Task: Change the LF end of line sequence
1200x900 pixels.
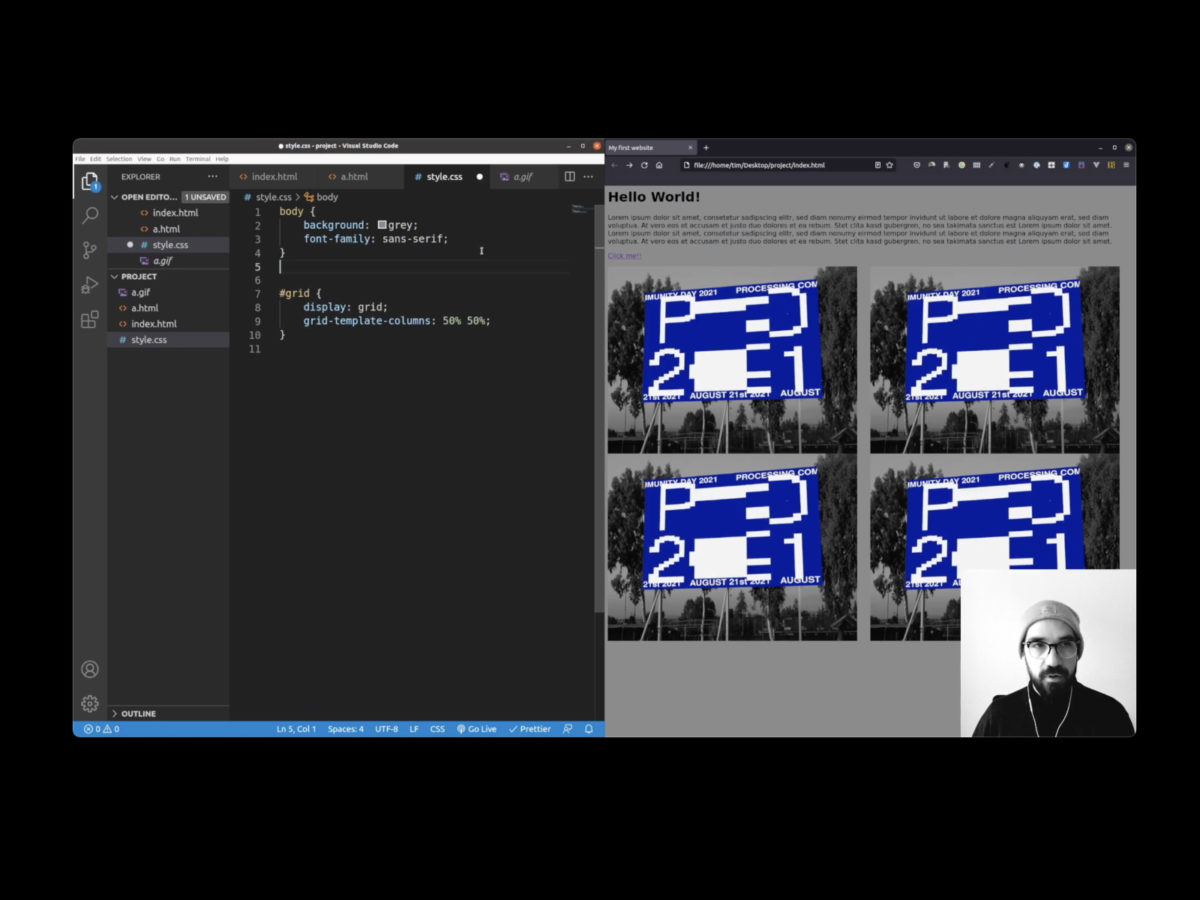Action: (414, 729)
